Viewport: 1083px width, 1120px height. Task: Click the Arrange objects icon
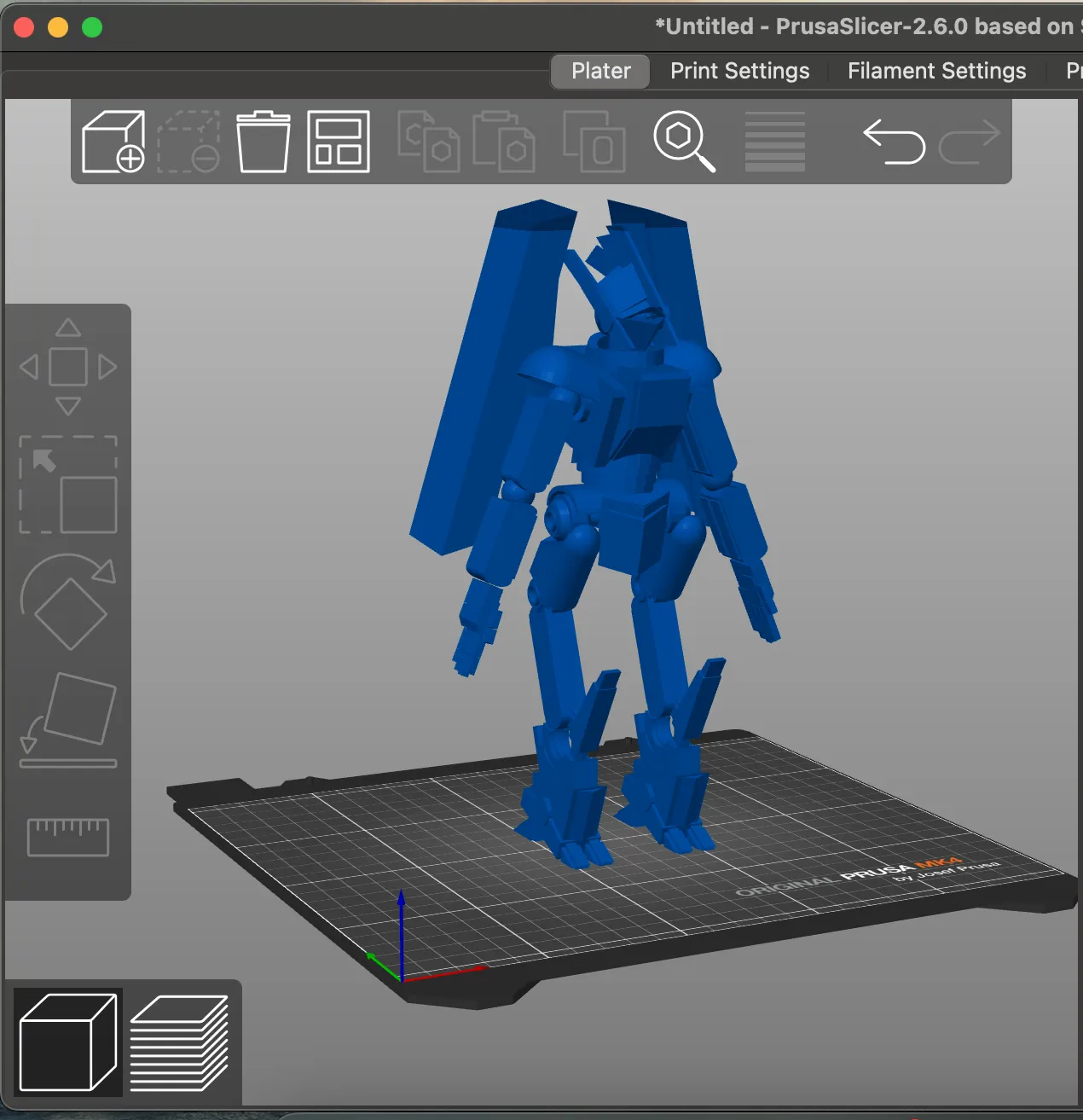339,142
